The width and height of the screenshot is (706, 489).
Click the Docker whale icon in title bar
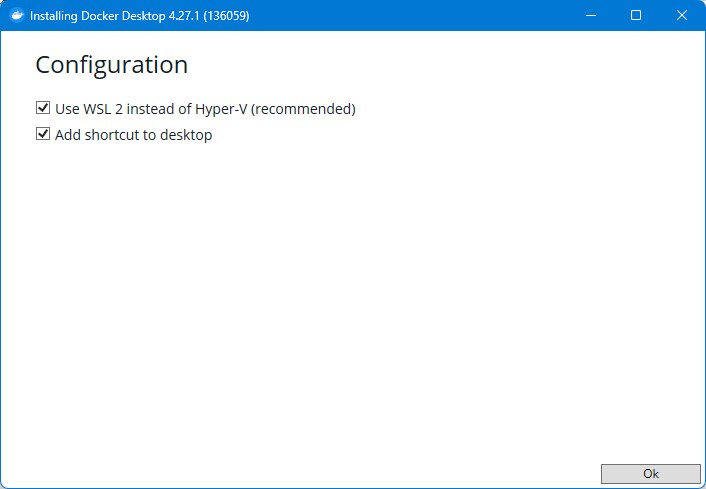16,15
